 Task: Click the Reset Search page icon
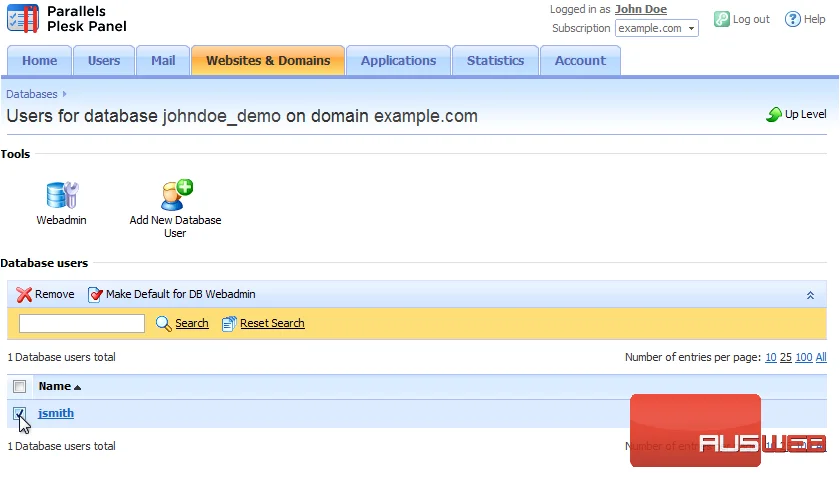click(x=229, y=324)
